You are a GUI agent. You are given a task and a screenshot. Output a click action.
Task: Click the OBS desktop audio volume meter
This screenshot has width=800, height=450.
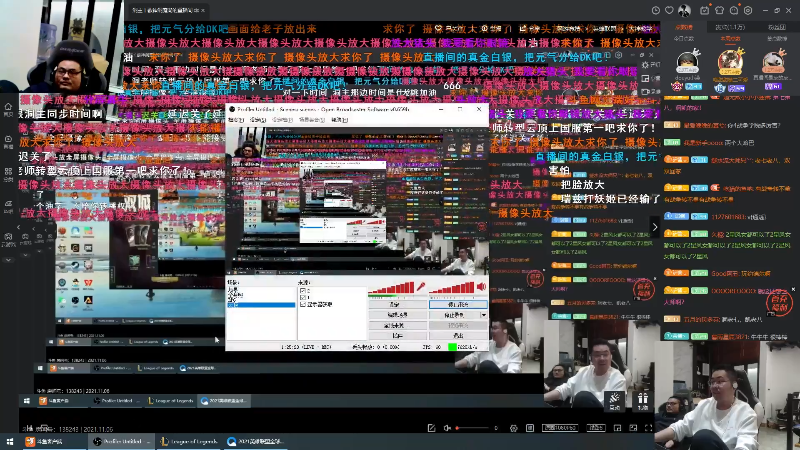[x=452, y=288]
